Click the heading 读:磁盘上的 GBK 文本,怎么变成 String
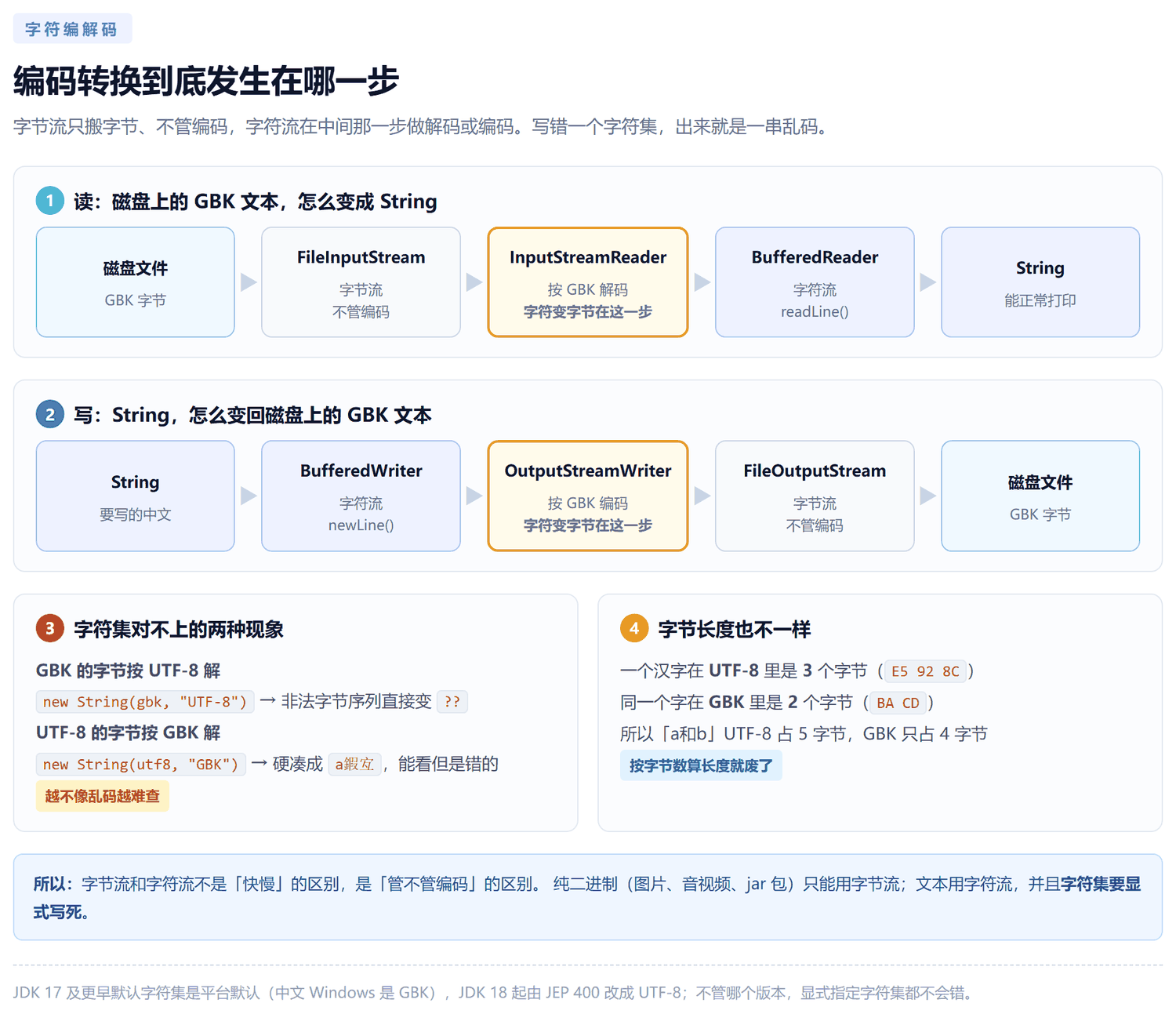This screenshot has width=1176, height=1014. (x=255, y=202)
